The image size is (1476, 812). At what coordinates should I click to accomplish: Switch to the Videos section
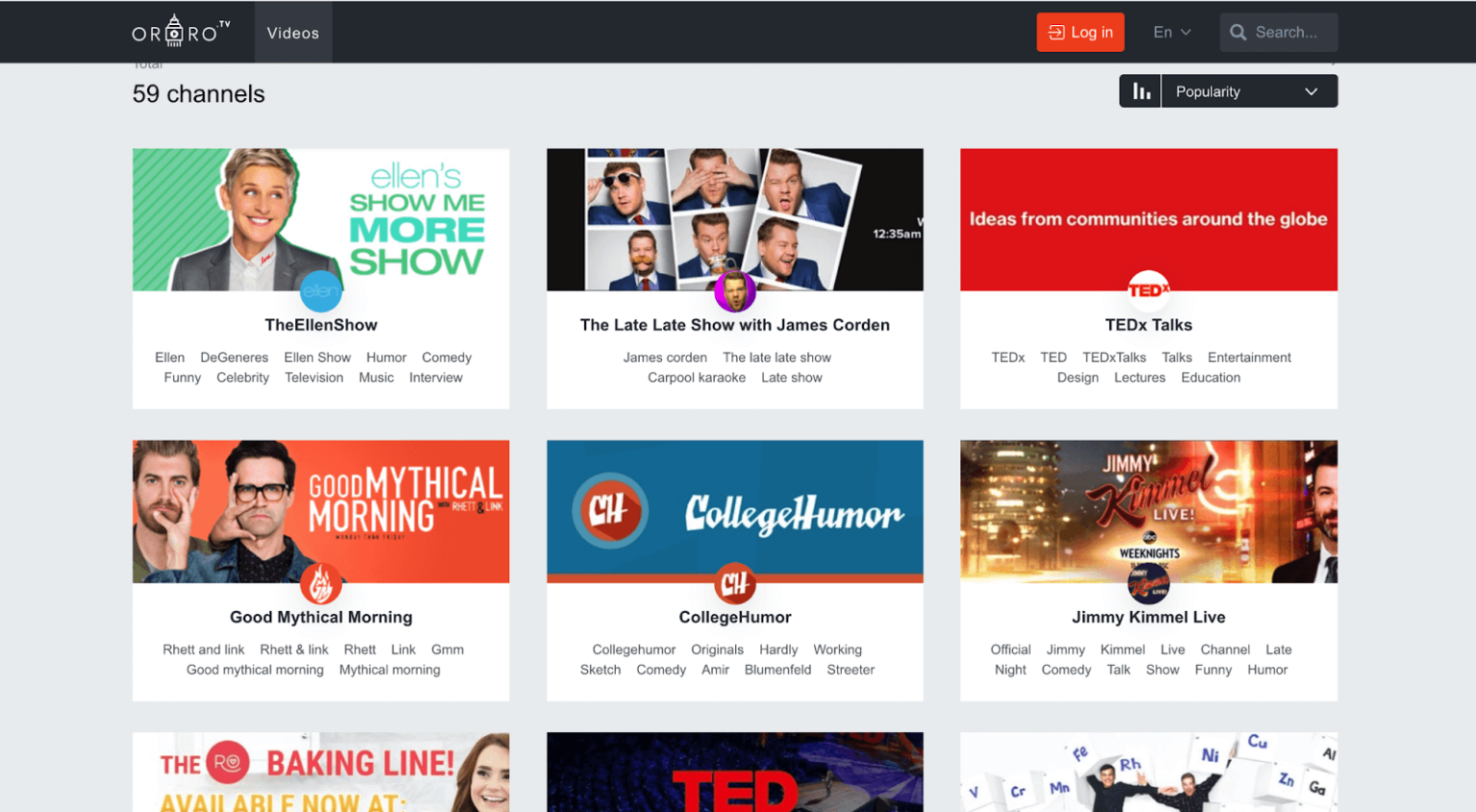point(292,32)
